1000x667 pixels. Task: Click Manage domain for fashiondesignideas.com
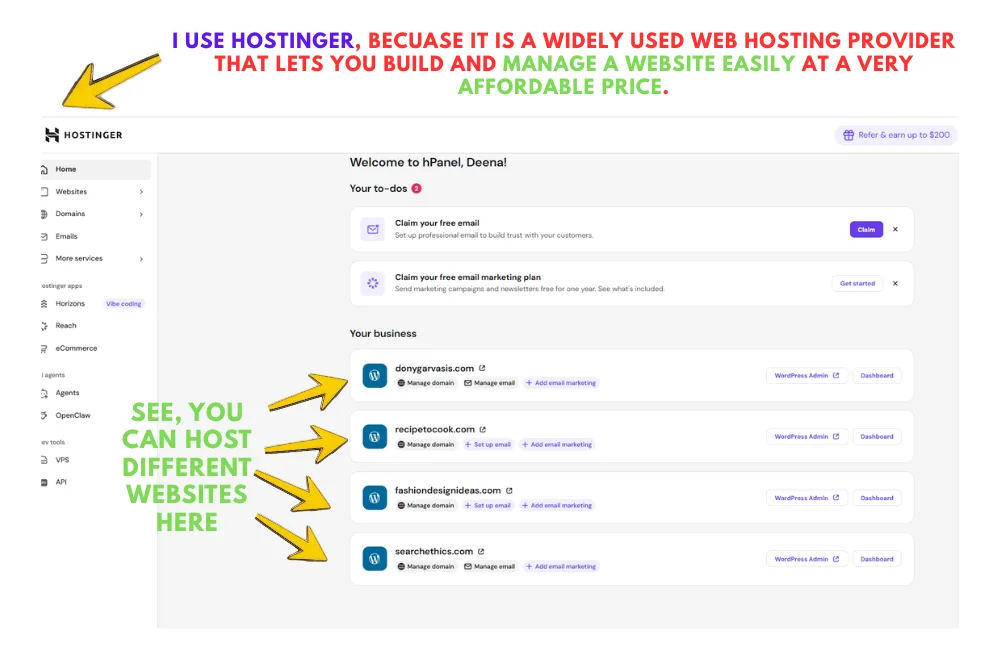click(x=426, y=506)
